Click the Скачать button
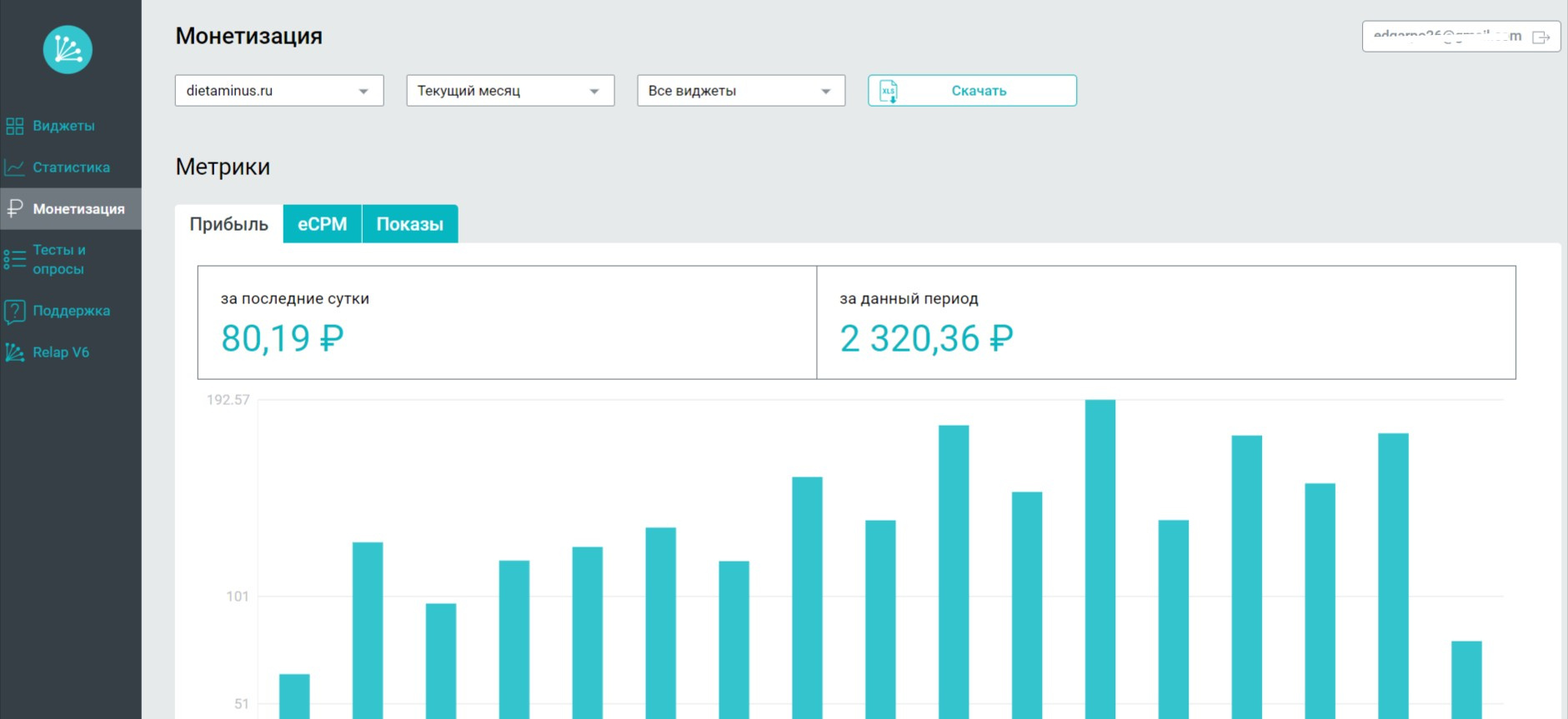The width and height of the screenshot is (1568, 719). pyautogui.click(x=972, y=91)
